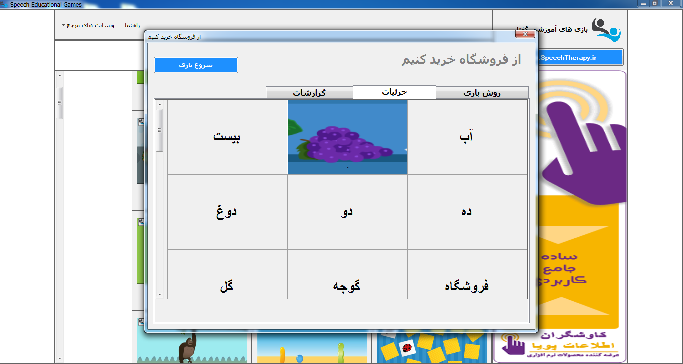
Task: Choose the دوغ word cell
Action: (227, 212)
